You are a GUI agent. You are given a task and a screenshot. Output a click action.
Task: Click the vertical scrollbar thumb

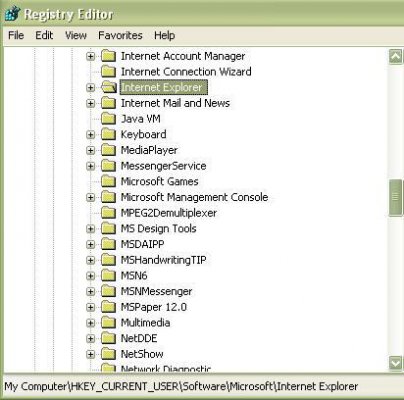pos(396,198)
